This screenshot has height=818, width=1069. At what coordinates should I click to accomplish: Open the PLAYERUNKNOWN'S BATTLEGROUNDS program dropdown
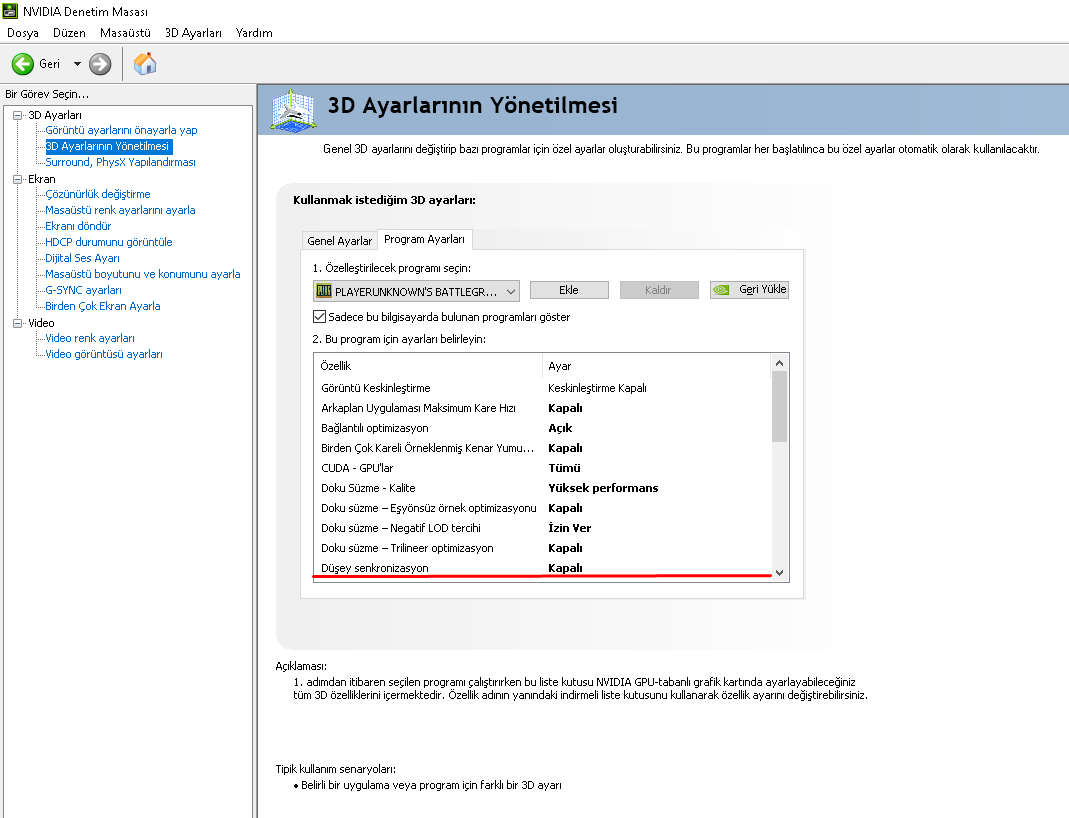(416, 291)
